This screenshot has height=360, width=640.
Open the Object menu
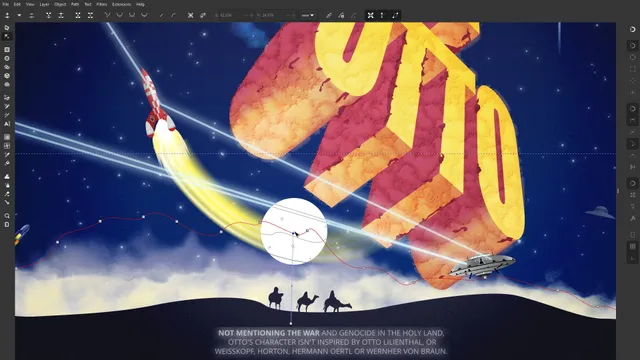[x=60, y=4]
